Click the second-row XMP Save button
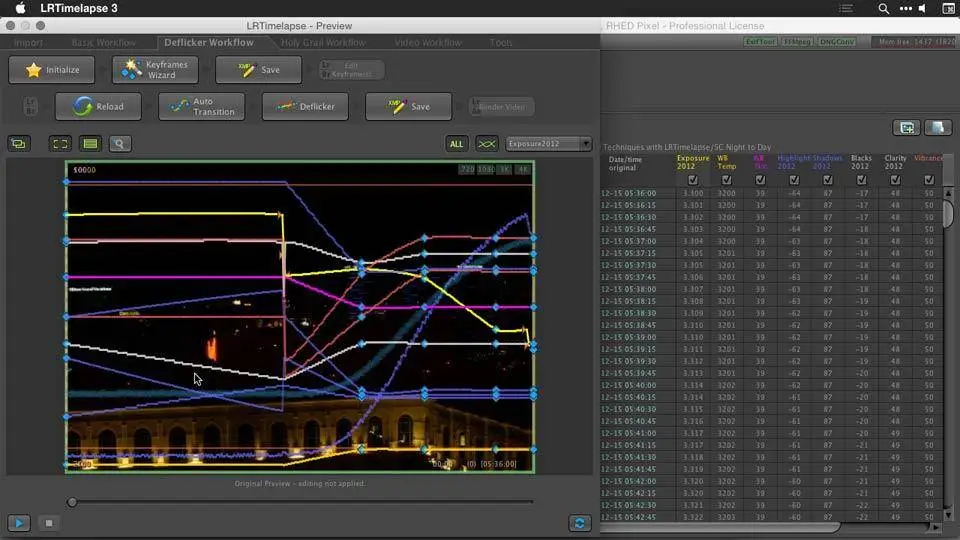Image resolution: width=960 pixels, height=540 pixels. [x=408, y=107]
